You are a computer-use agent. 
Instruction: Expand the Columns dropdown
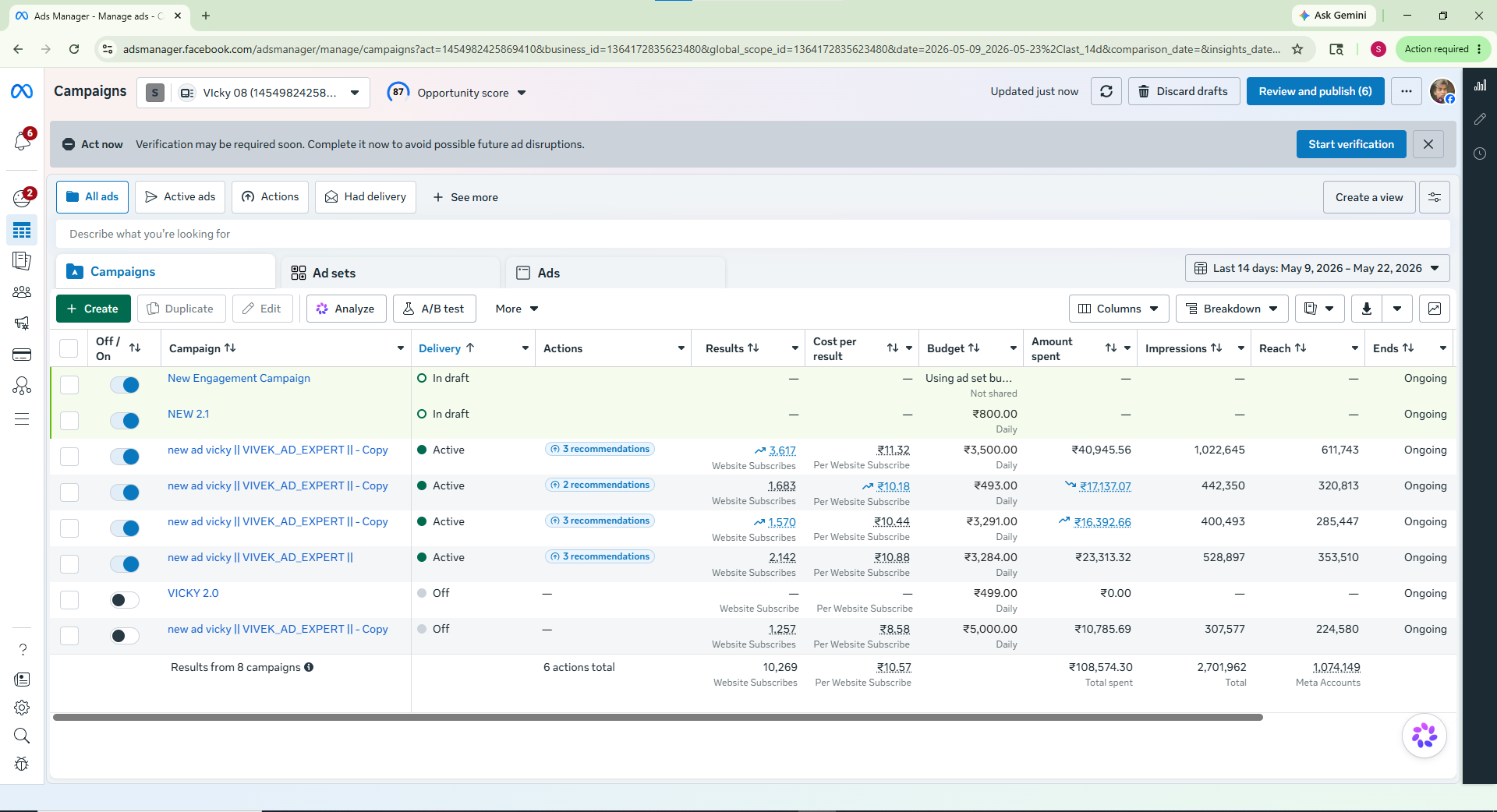(x=1119, y=309)
